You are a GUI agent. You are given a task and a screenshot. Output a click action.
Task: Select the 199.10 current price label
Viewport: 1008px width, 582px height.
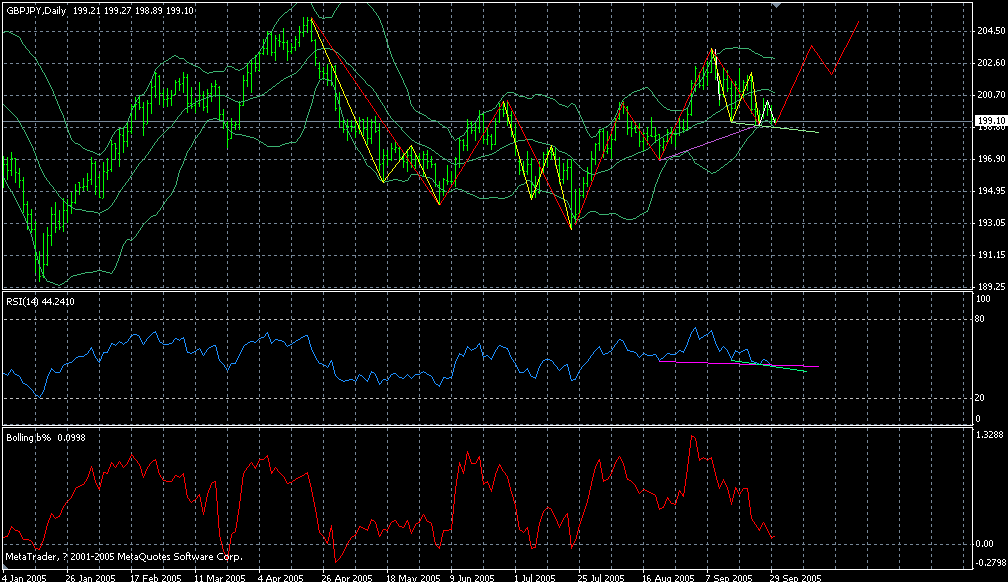(x=991, y=121)
